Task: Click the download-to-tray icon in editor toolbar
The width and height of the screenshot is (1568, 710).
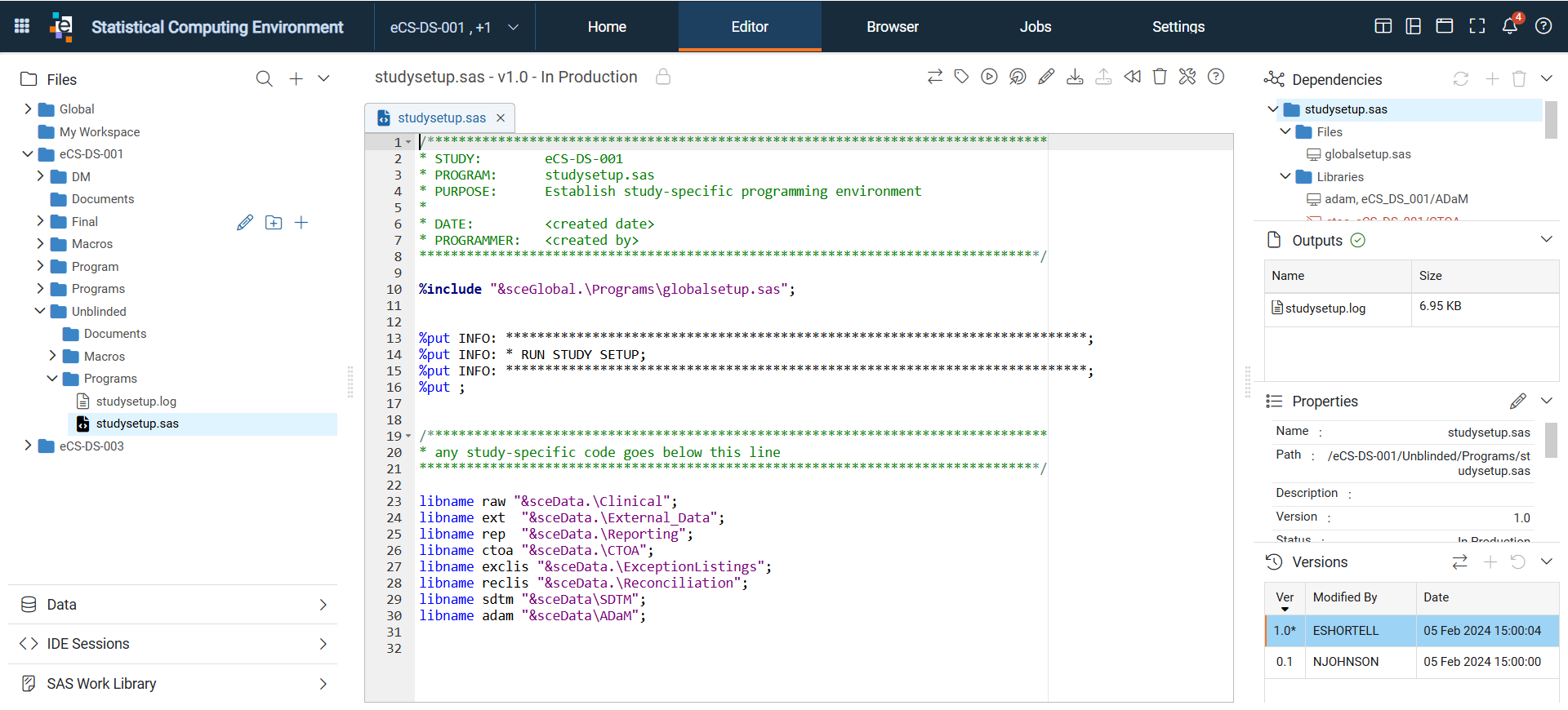Action: click(x=1075, y=77)
